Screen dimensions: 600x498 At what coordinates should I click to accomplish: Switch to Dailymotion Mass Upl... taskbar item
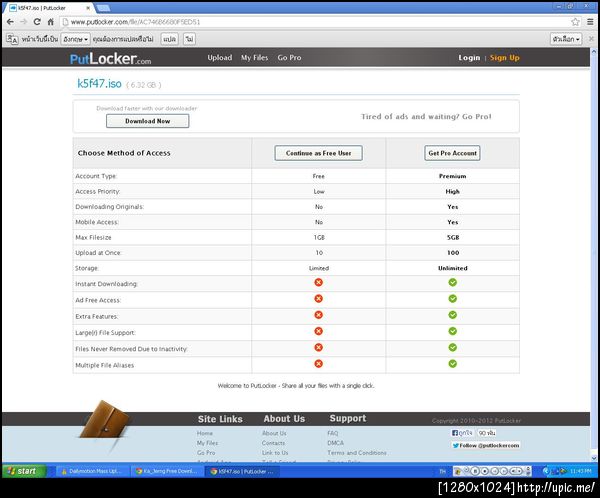92,471
